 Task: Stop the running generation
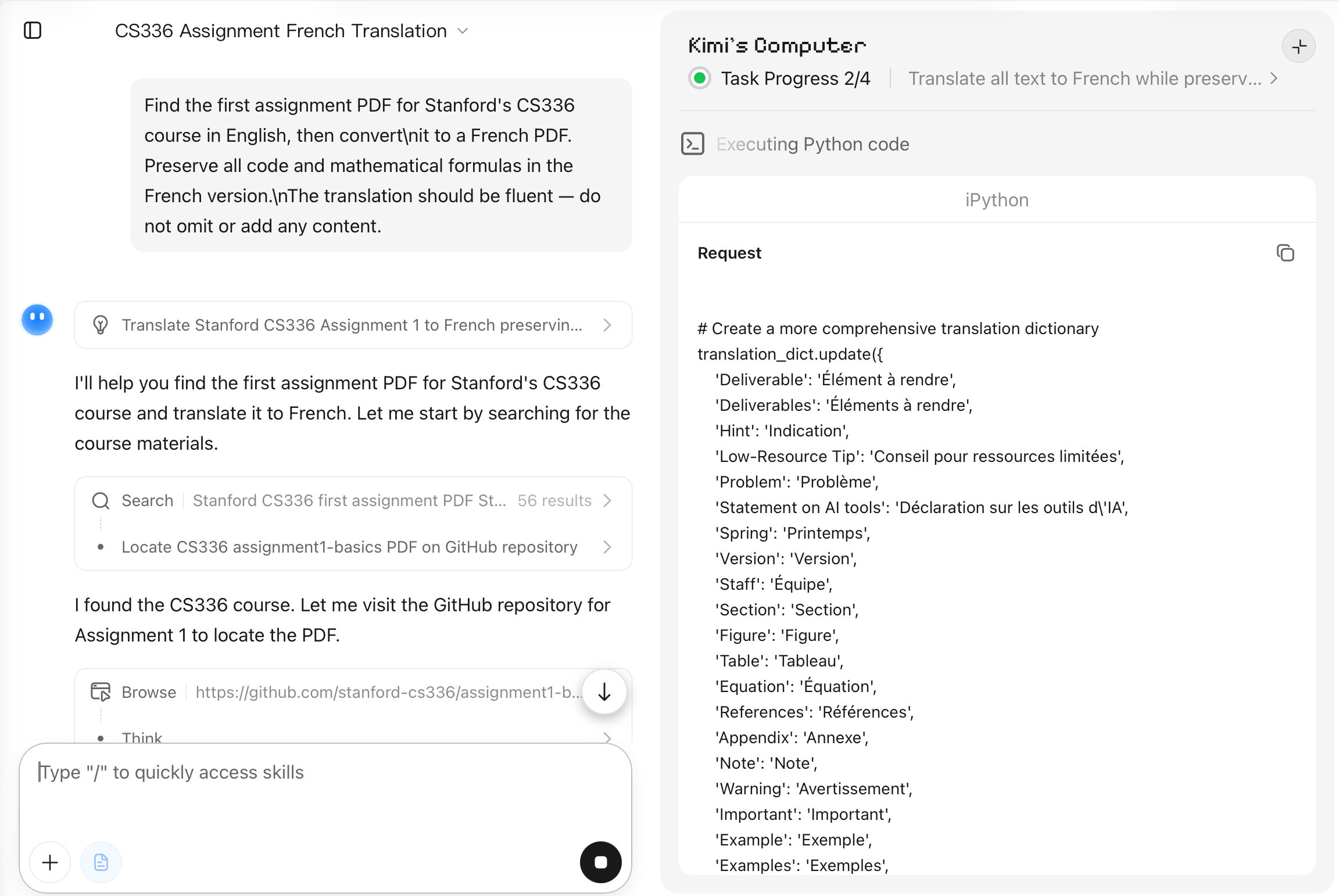(x=601, y=862)
